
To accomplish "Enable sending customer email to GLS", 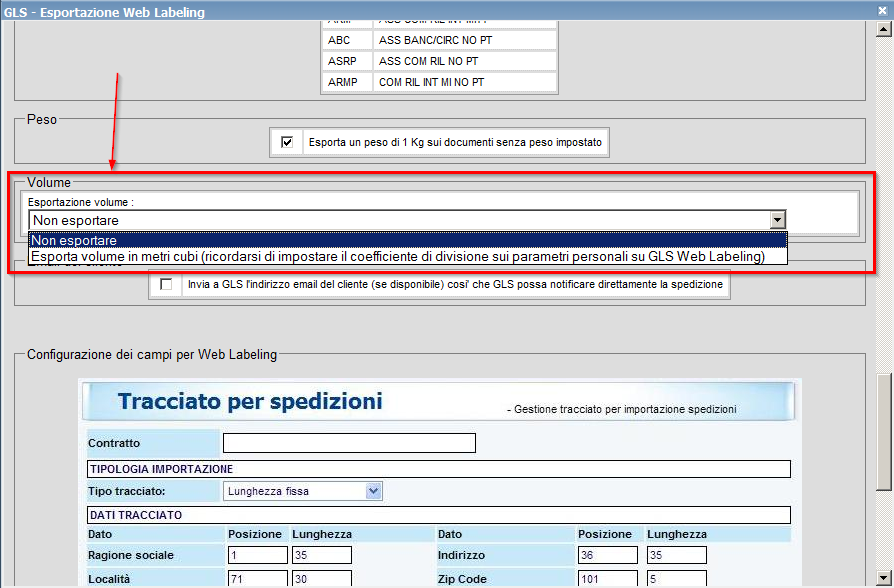I will click(166, 284).
